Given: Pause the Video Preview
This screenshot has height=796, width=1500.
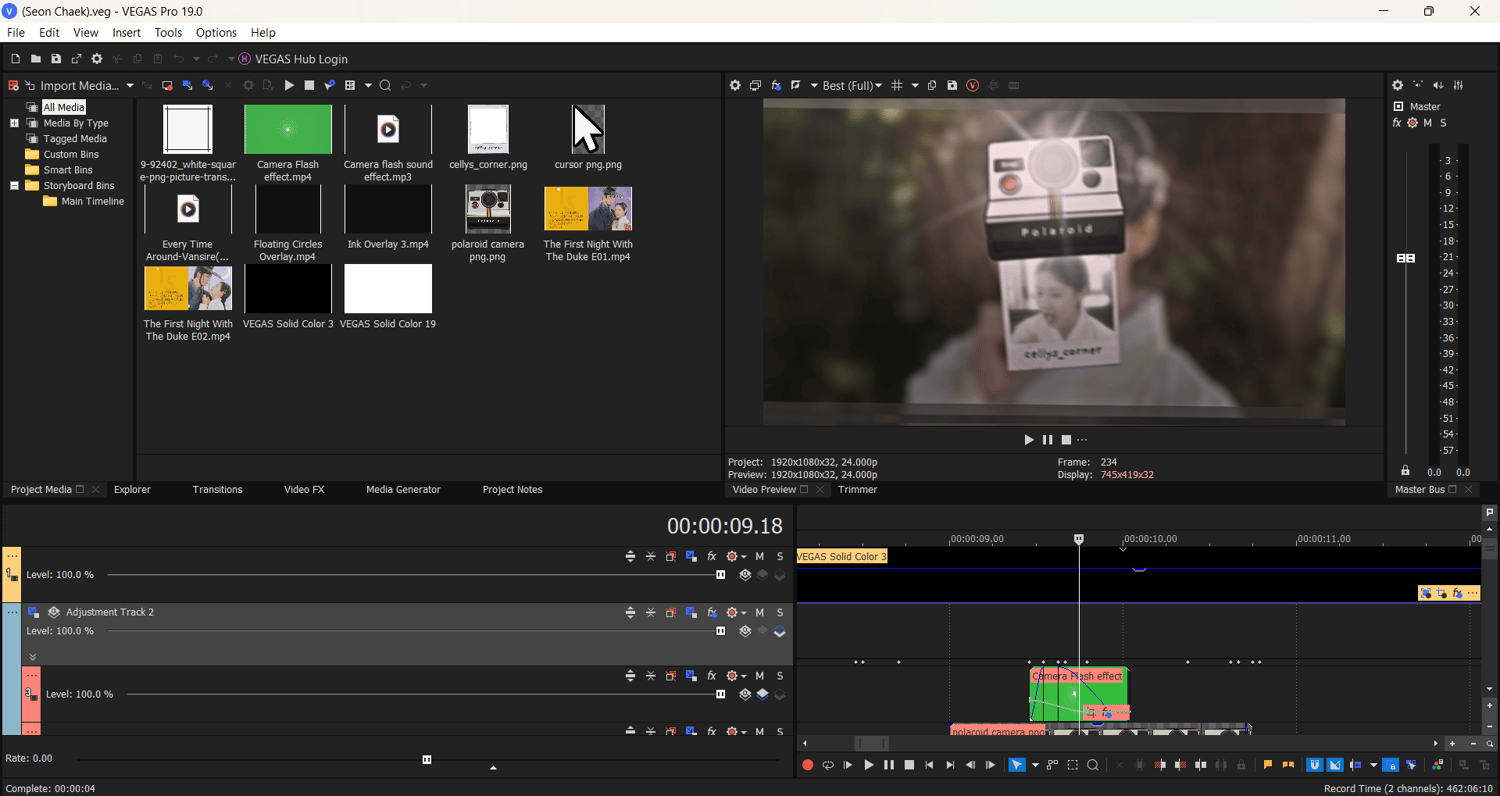Looking at the screenshot, I should click(x=1047, y=440).
